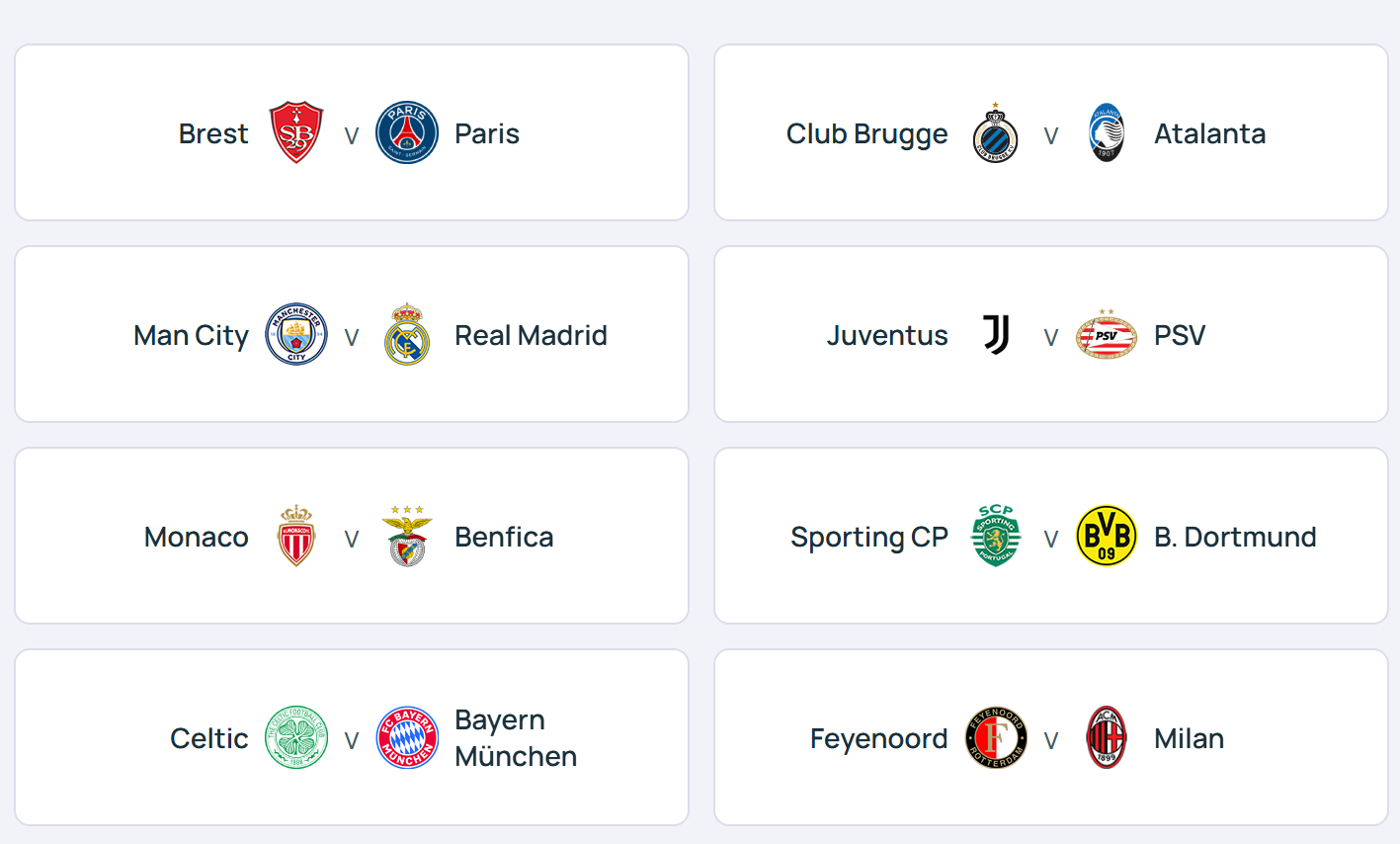Click the Benfica eagle crest
Screen dimensions: 1400x844
pos(407,536)
